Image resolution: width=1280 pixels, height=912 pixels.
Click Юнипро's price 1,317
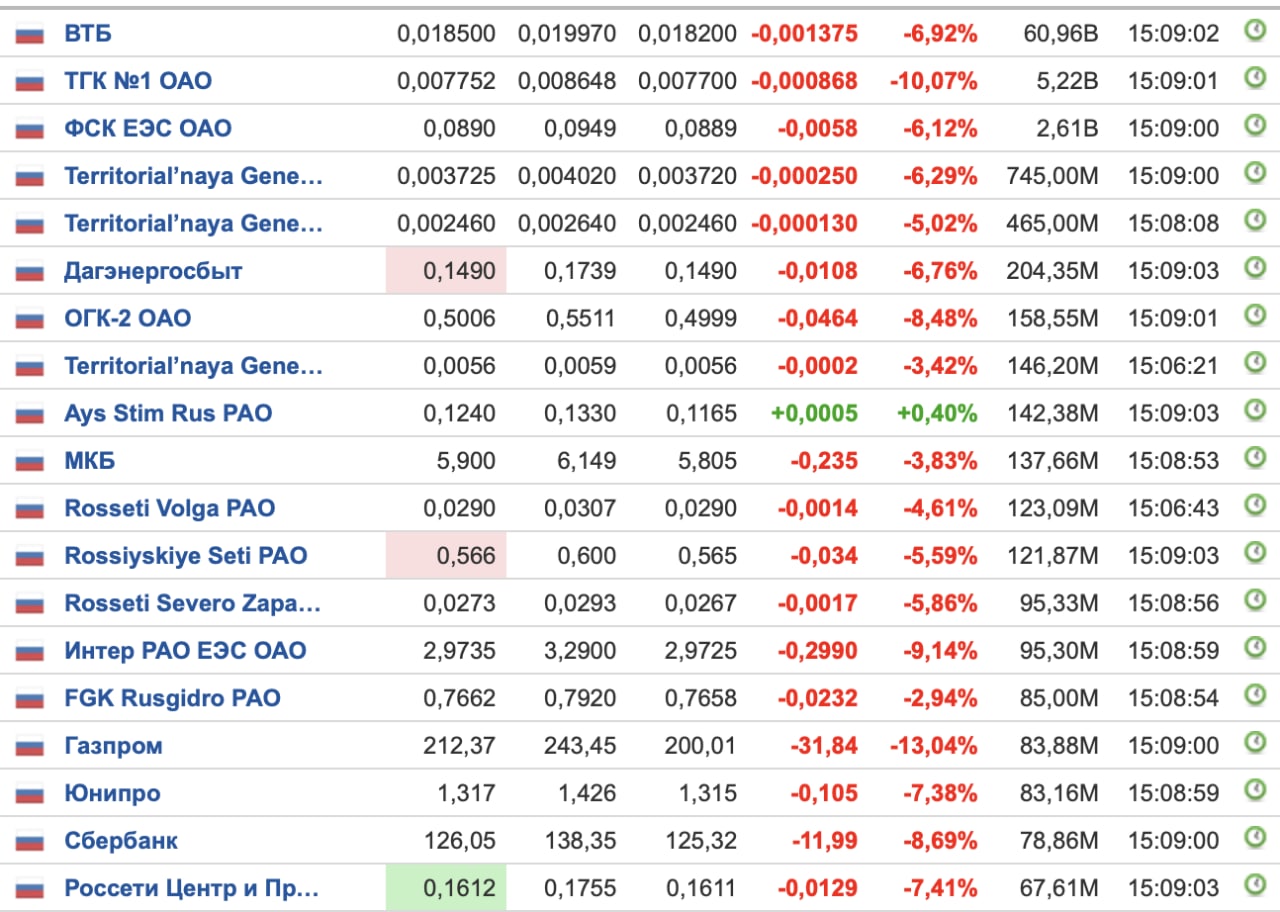(467, 793)
